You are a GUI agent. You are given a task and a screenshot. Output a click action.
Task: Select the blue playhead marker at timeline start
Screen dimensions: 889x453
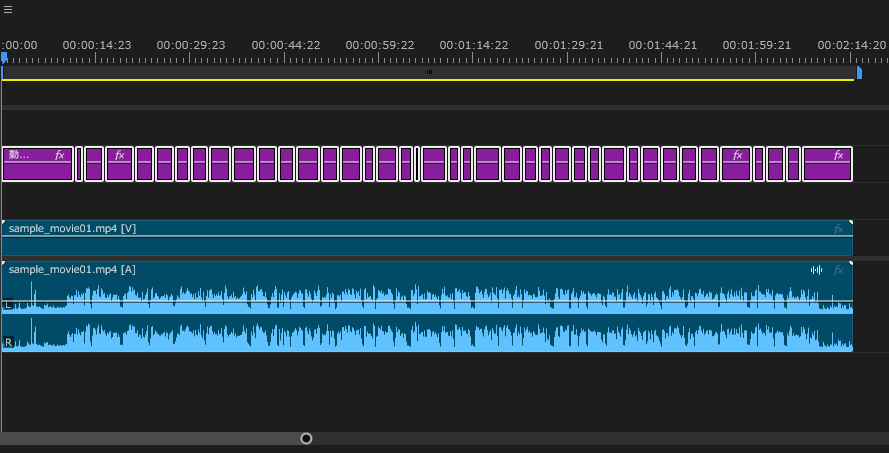(x=5, y=58)
